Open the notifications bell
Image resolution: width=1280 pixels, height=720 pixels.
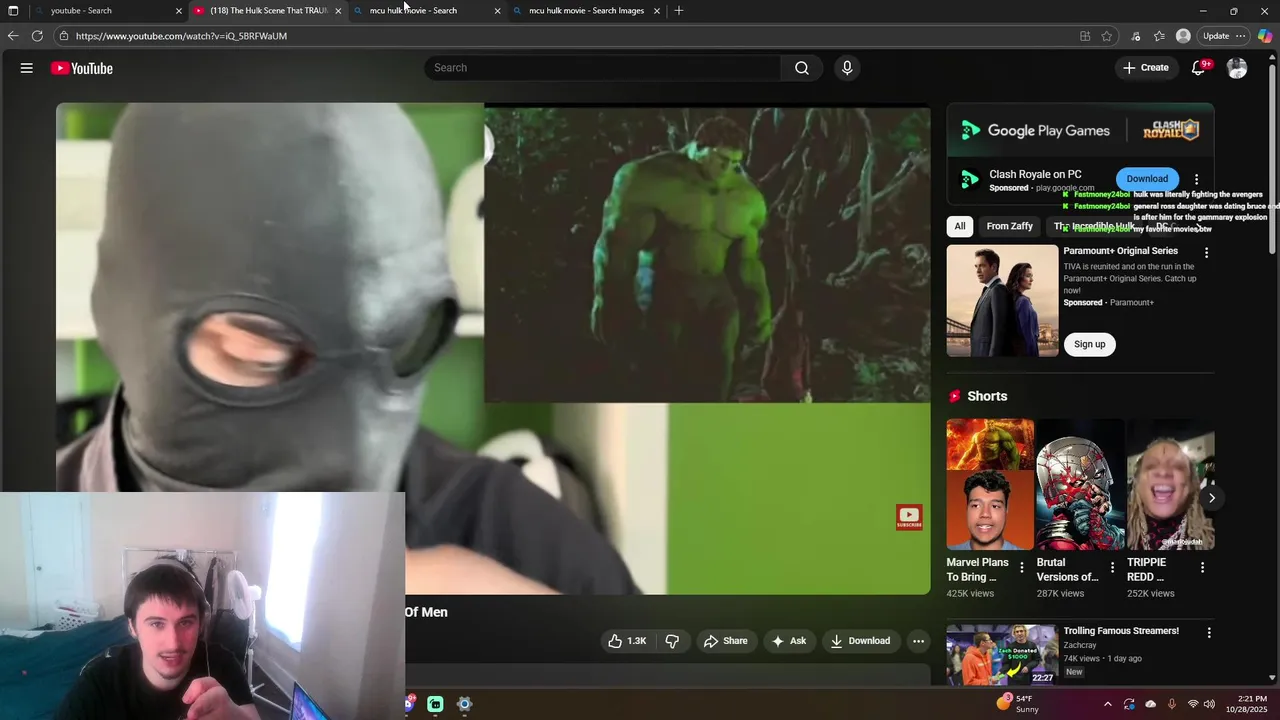pyautogui.click(x=1198, y=68)
